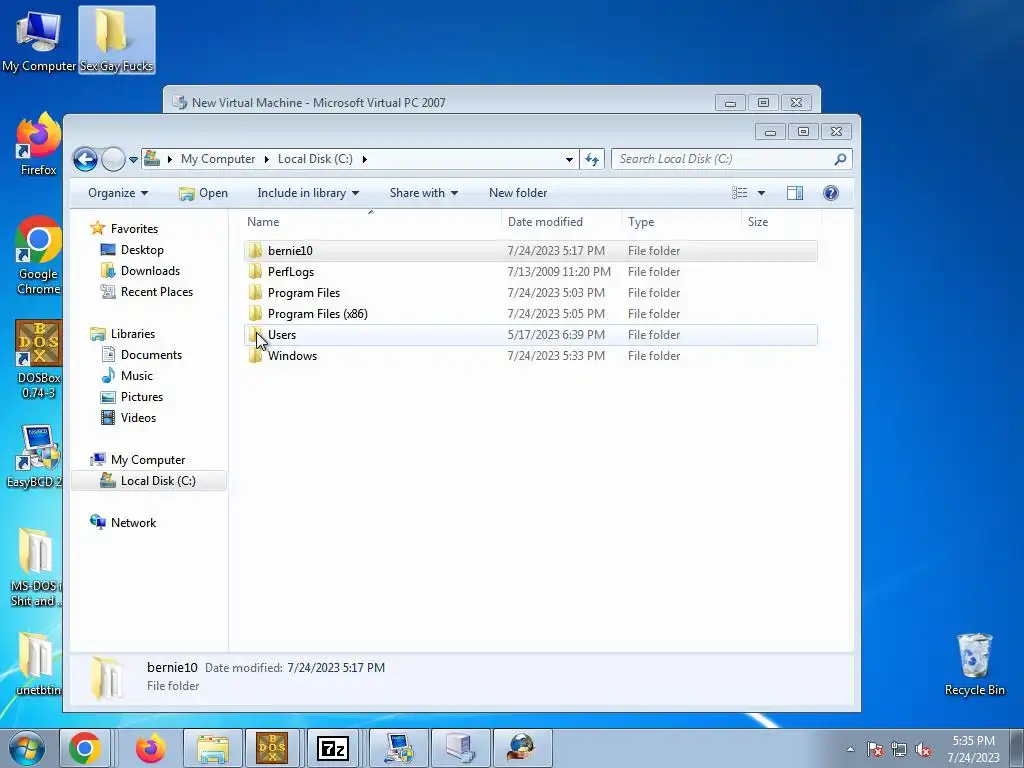The height and width of the screenshot is (768, 1024).
Task: Sort by the Date modified column
Action: click(x=561, y=222)
